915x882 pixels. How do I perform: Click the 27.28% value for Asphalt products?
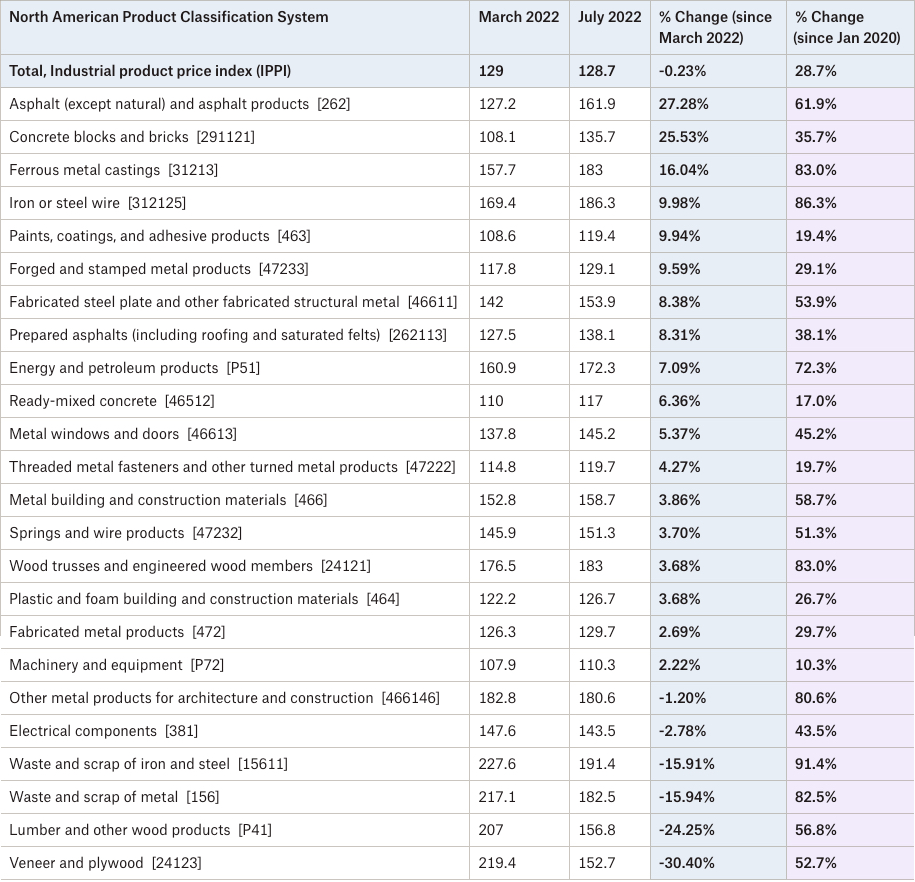(x=683, y=104)
